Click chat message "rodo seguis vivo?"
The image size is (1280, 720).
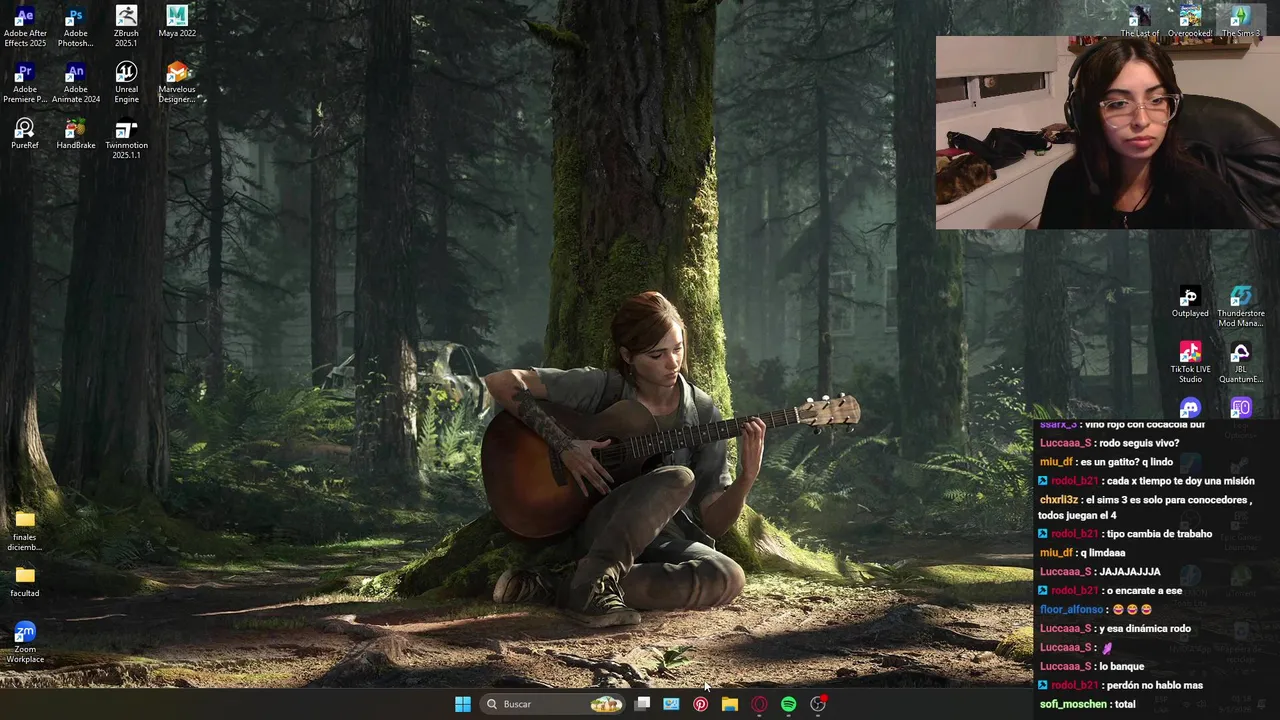pos(1138,443)
